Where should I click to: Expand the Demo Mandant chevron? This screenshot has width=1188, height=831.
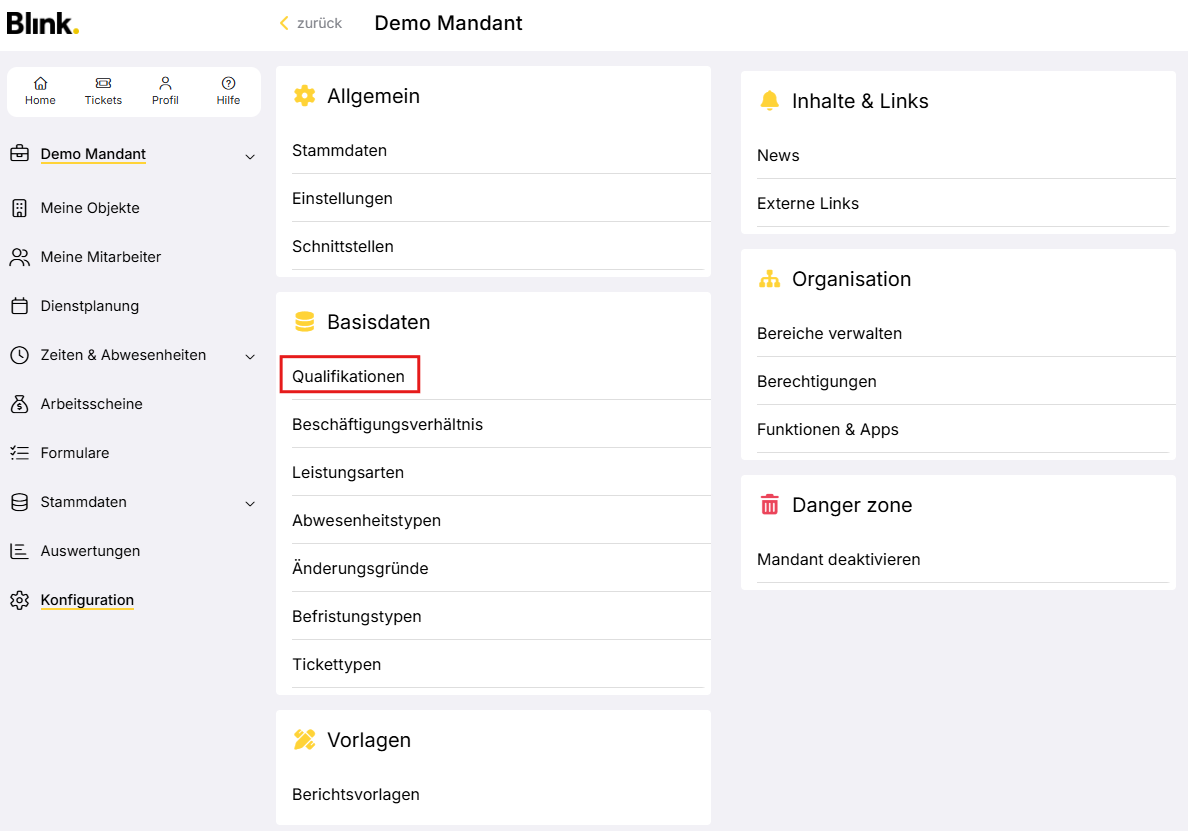(x=250, y=156)
